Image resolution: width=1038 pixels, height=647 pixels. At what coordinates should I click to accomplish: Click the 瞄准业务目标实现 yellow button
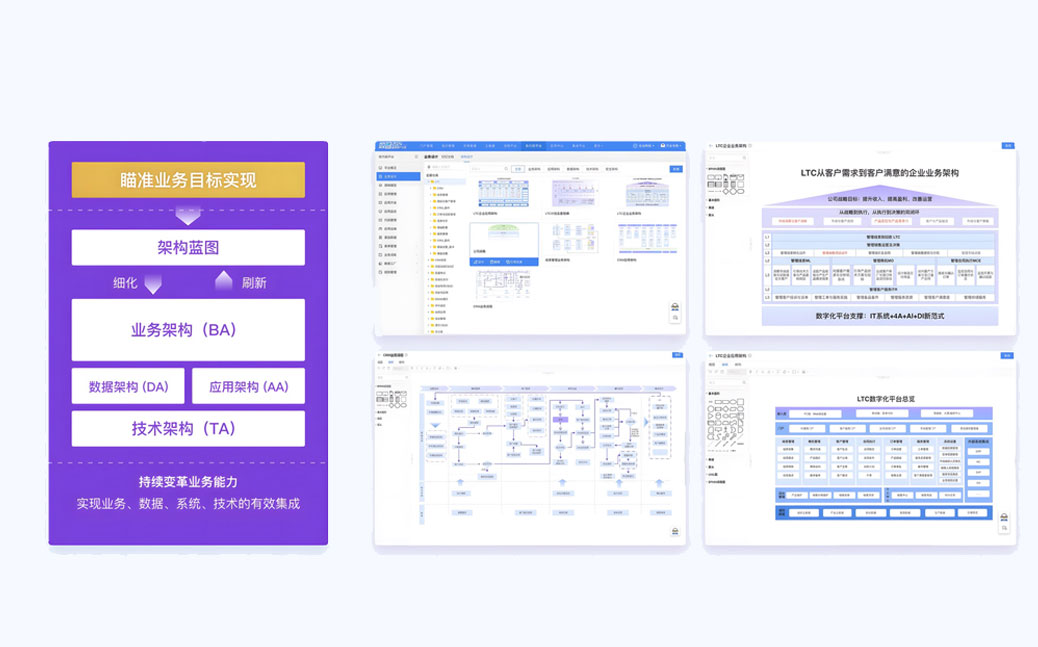pyautogui.click(x=188, y=180)
